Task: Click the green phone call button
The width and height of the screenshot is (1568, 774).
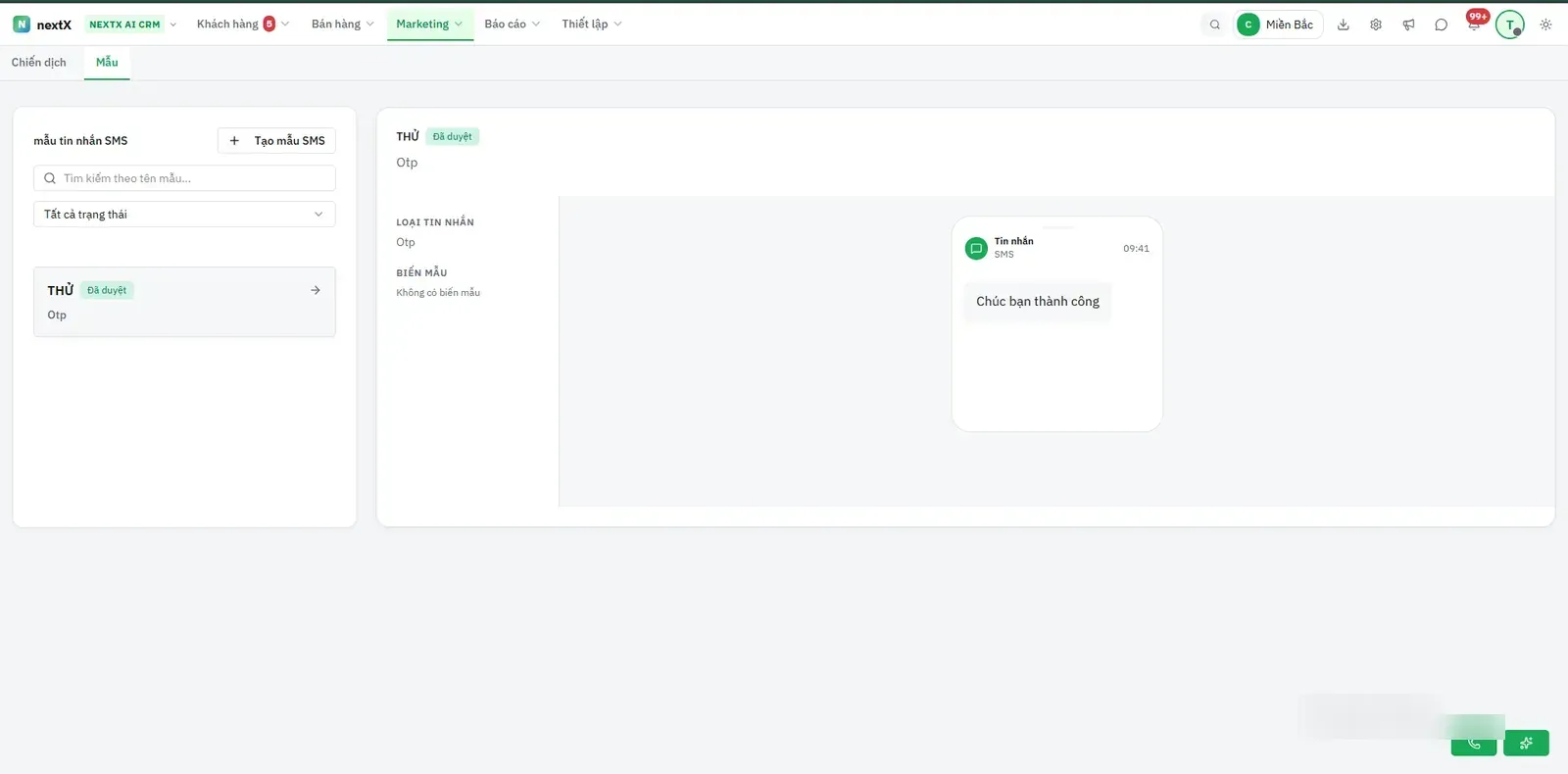Action: (1474, 744)
